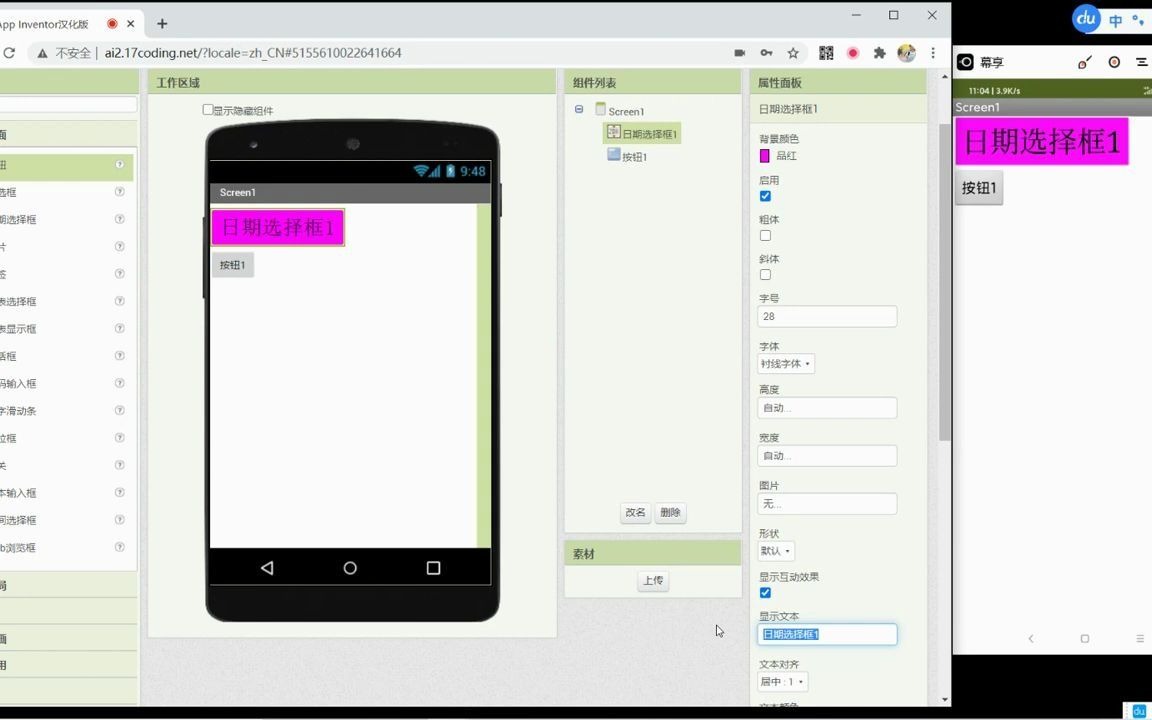This screenshot has height=720, width=1152.
Task: Open the 形状 shape dropdown showing 默认
Action: click(x=775, y=550)
